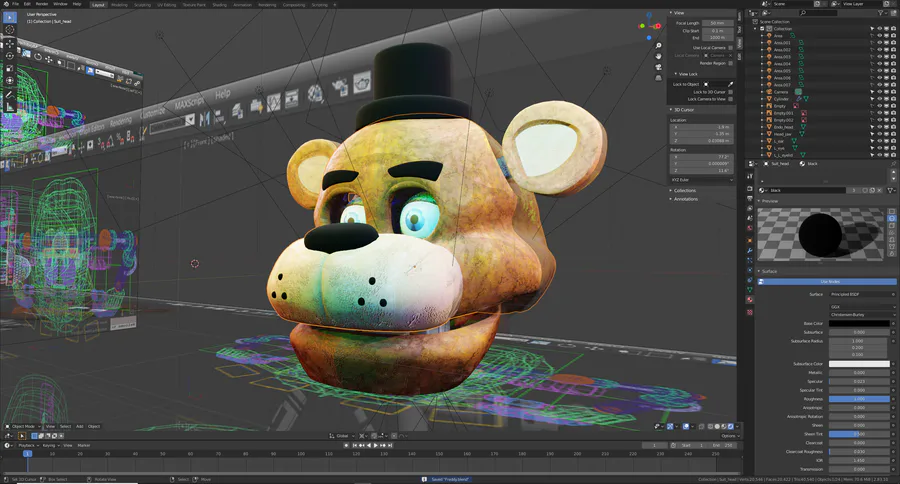Select the Transform tool in the toolbar

pyautogui.click(x=10, y=81)
